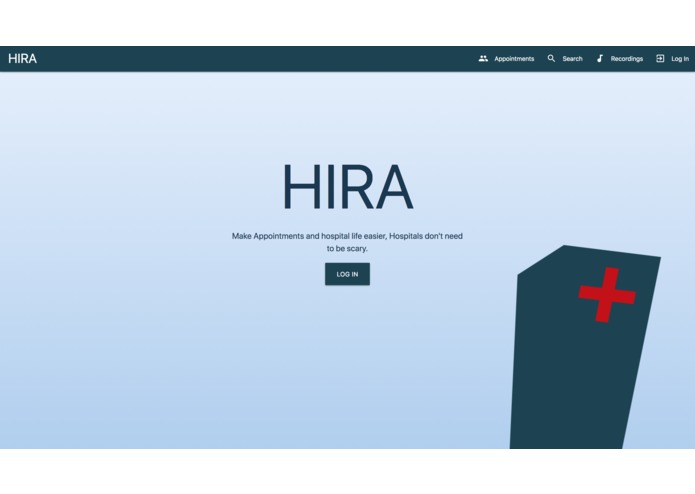Screen dimensions: 695x494
Task: Click the Appointments people icon
Action: (483, 58)
